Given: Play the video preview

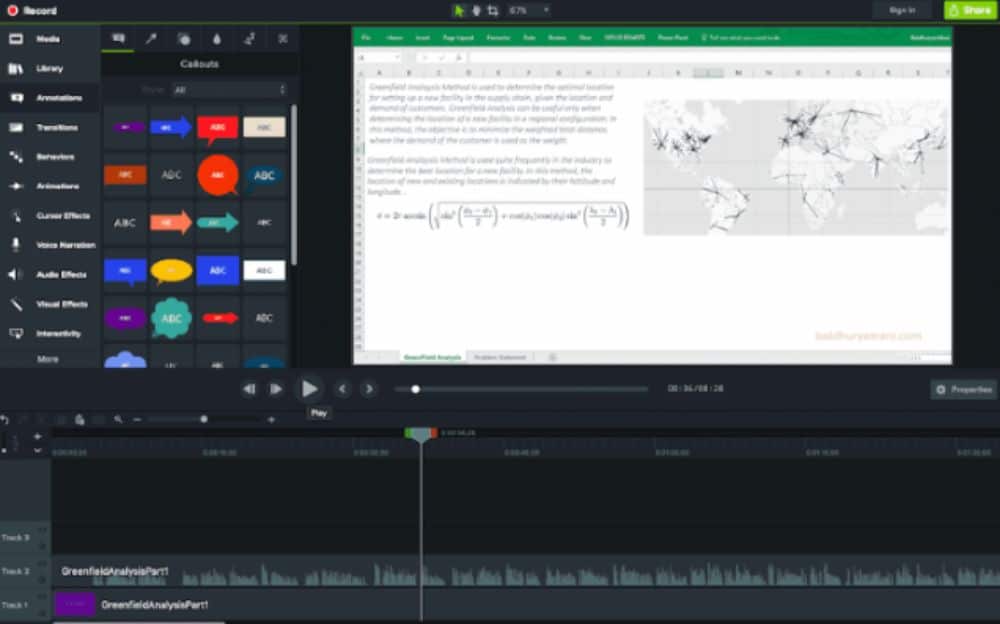Looking at the screenshot, I should click(309, 389).
